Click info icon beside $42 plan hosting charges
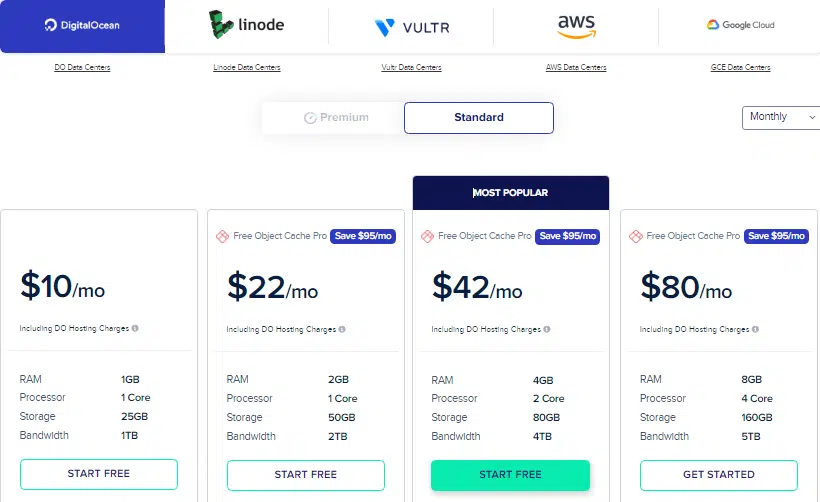Viewport: 820px width, 502px height. pos(547,329)
